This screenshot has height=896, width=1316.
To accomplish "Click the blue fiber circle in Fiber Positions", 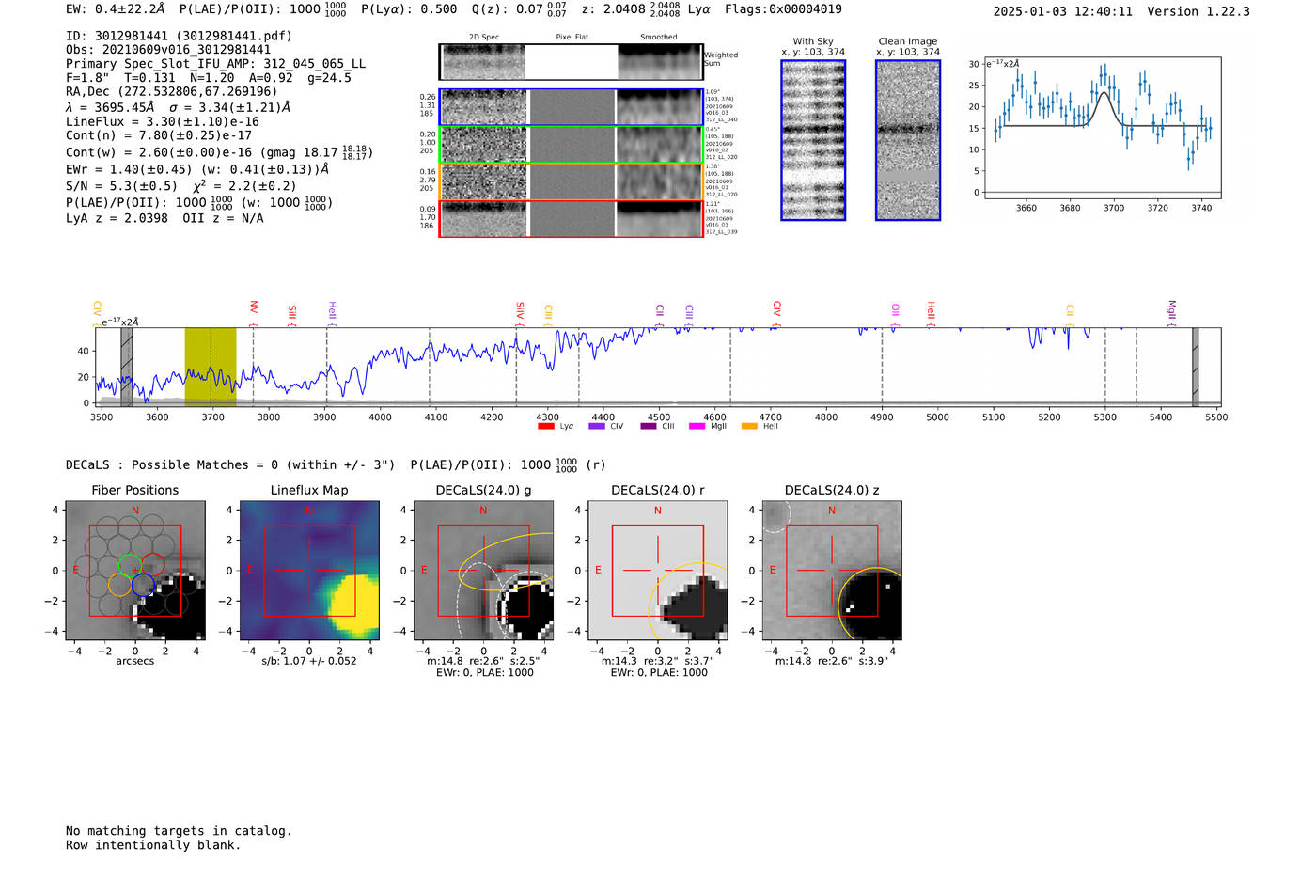I will pos(143,585).
